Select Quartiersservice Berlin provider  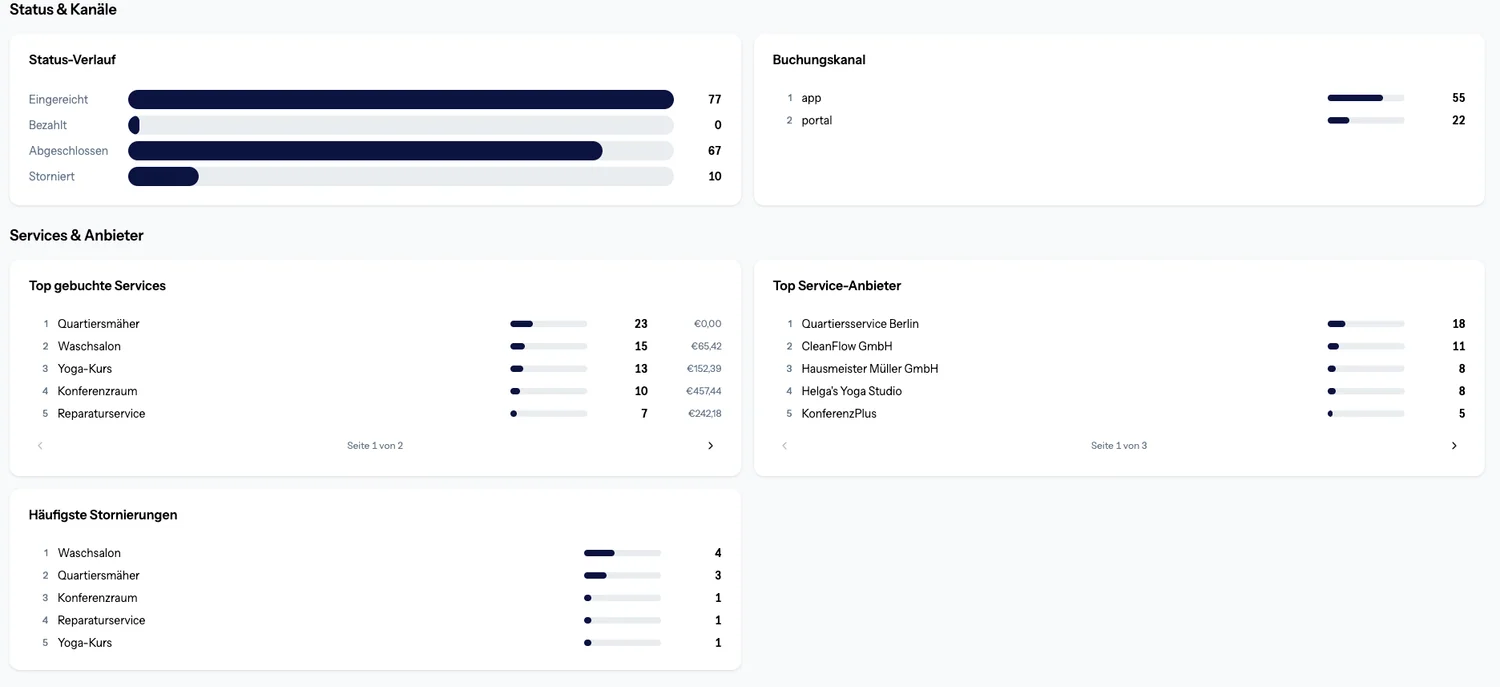(860, 324)
